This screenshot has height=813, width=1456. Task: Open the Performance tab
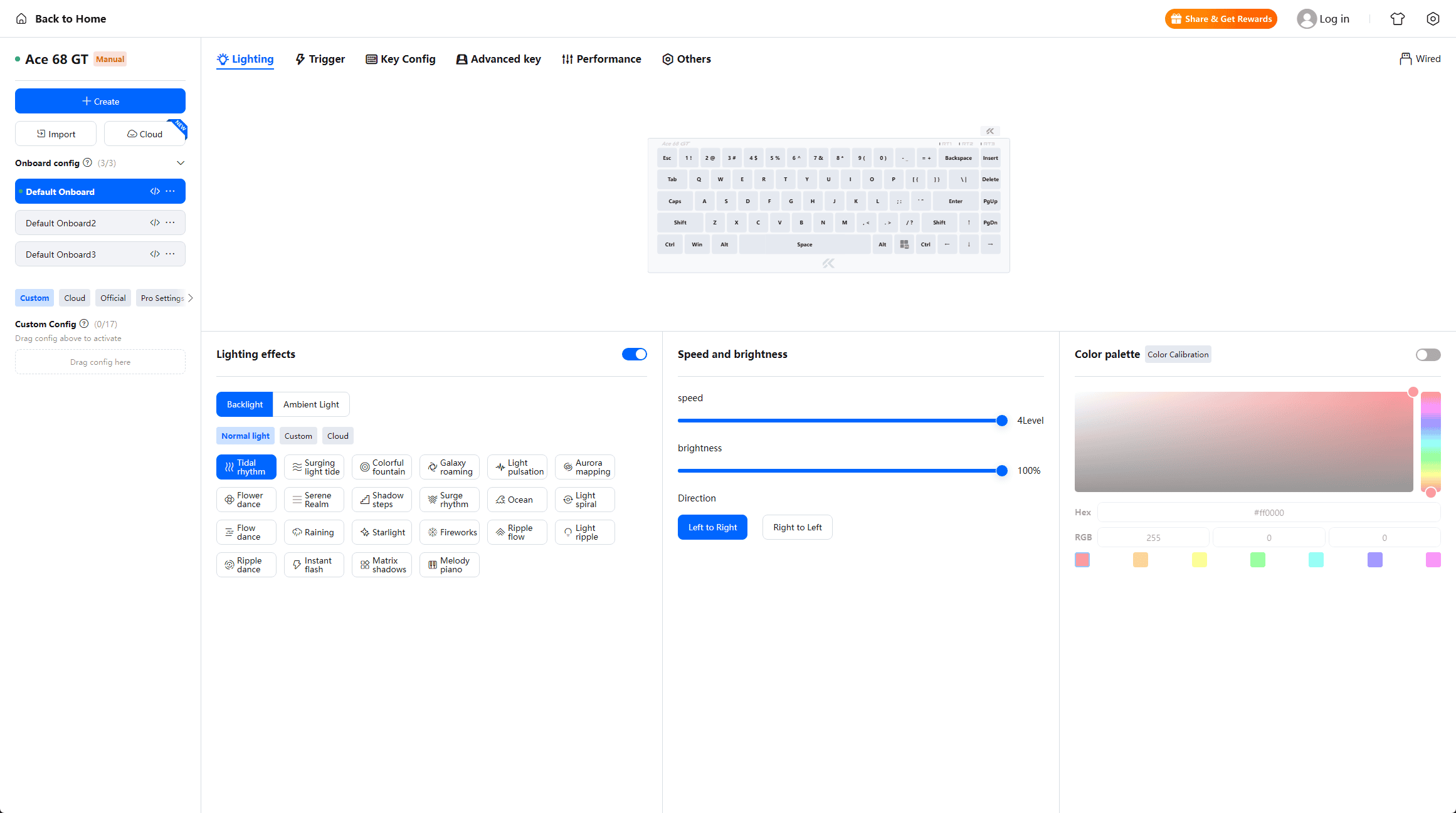click(x=602, y=59)
